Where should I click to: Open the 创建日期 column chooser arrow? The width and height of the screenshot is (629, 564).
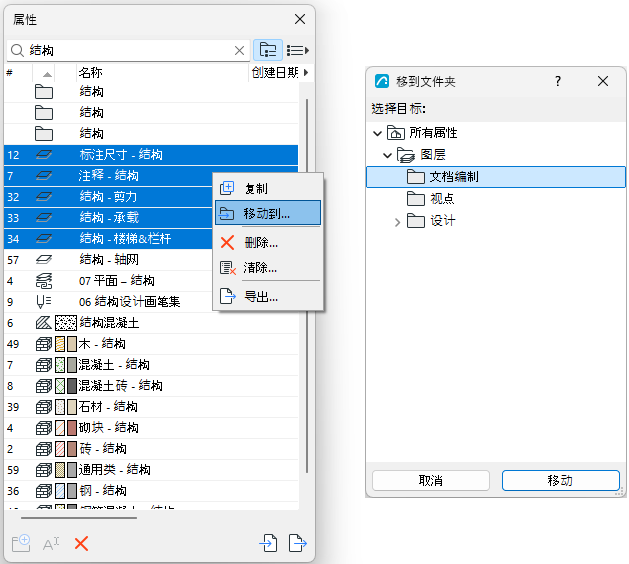[x=306, y=73]
